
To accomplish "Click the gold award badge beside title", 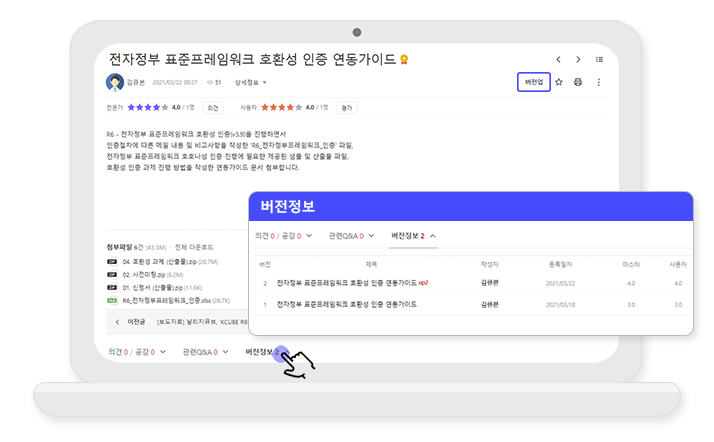I will (x=404, y=60).
